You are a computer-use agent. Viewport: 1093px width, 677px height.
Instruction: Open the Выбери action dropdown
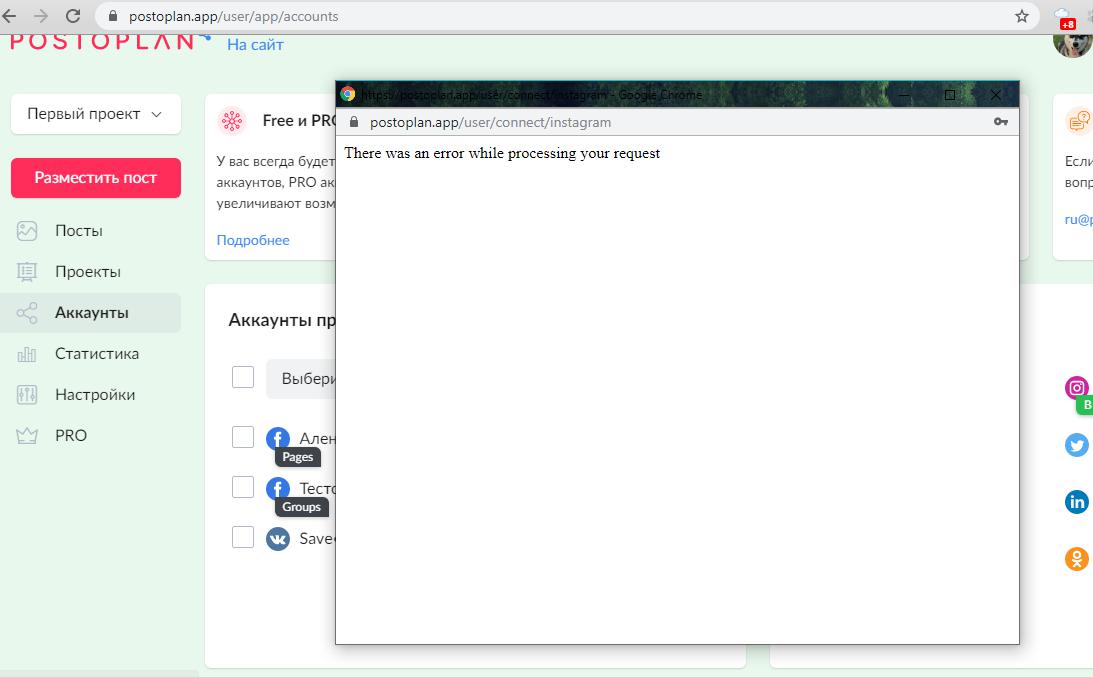301,379
